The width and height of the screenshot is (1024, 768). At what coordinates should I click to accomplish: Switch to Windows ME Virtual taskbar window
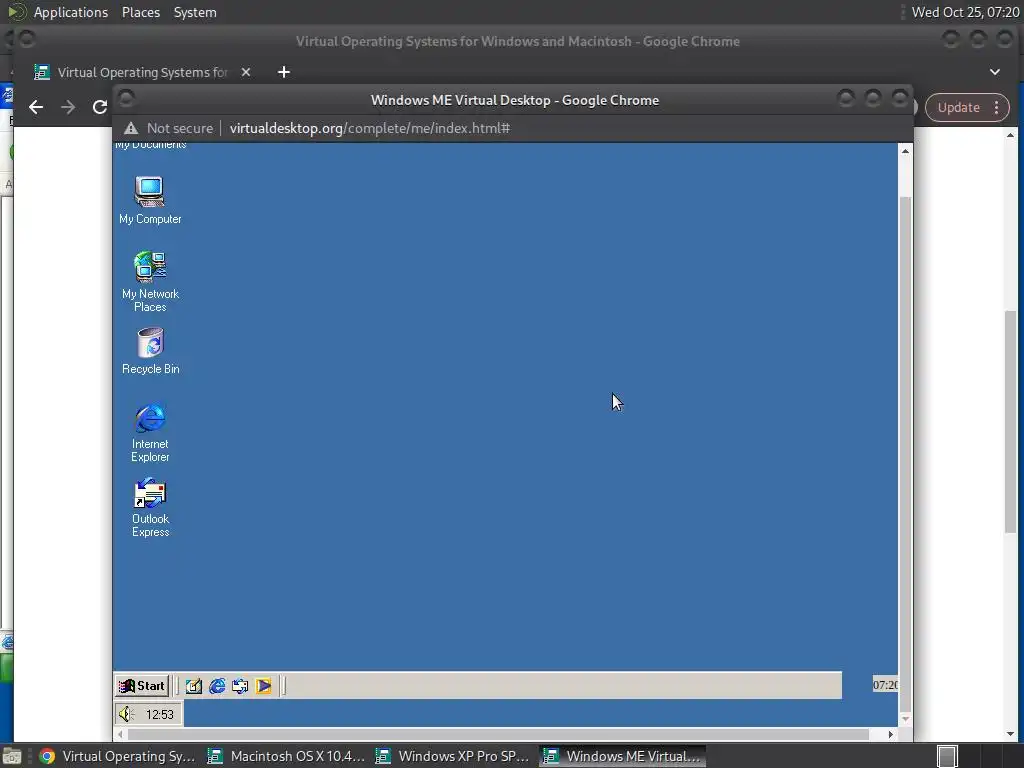(622, 756)
